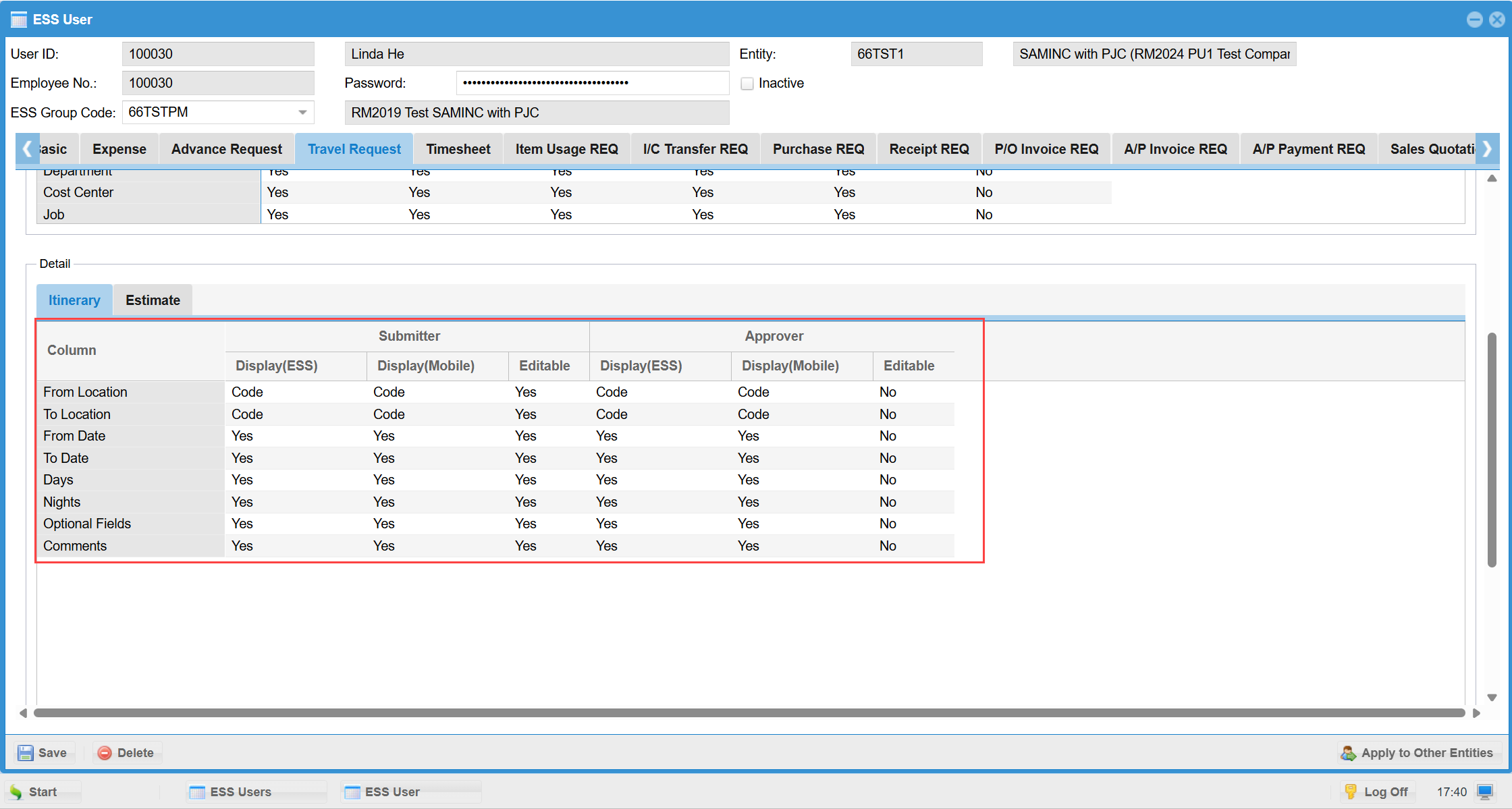
Task: Open the Purchase REQ tab
Action: coord(818,149)
